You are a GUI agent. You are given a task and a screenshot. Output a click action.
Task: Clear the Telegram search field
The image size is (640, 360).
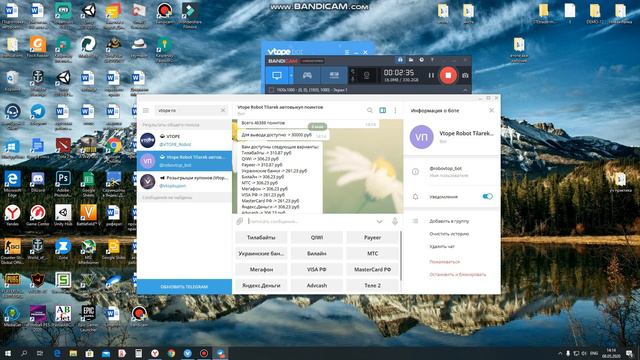click(x=223, y=110)
